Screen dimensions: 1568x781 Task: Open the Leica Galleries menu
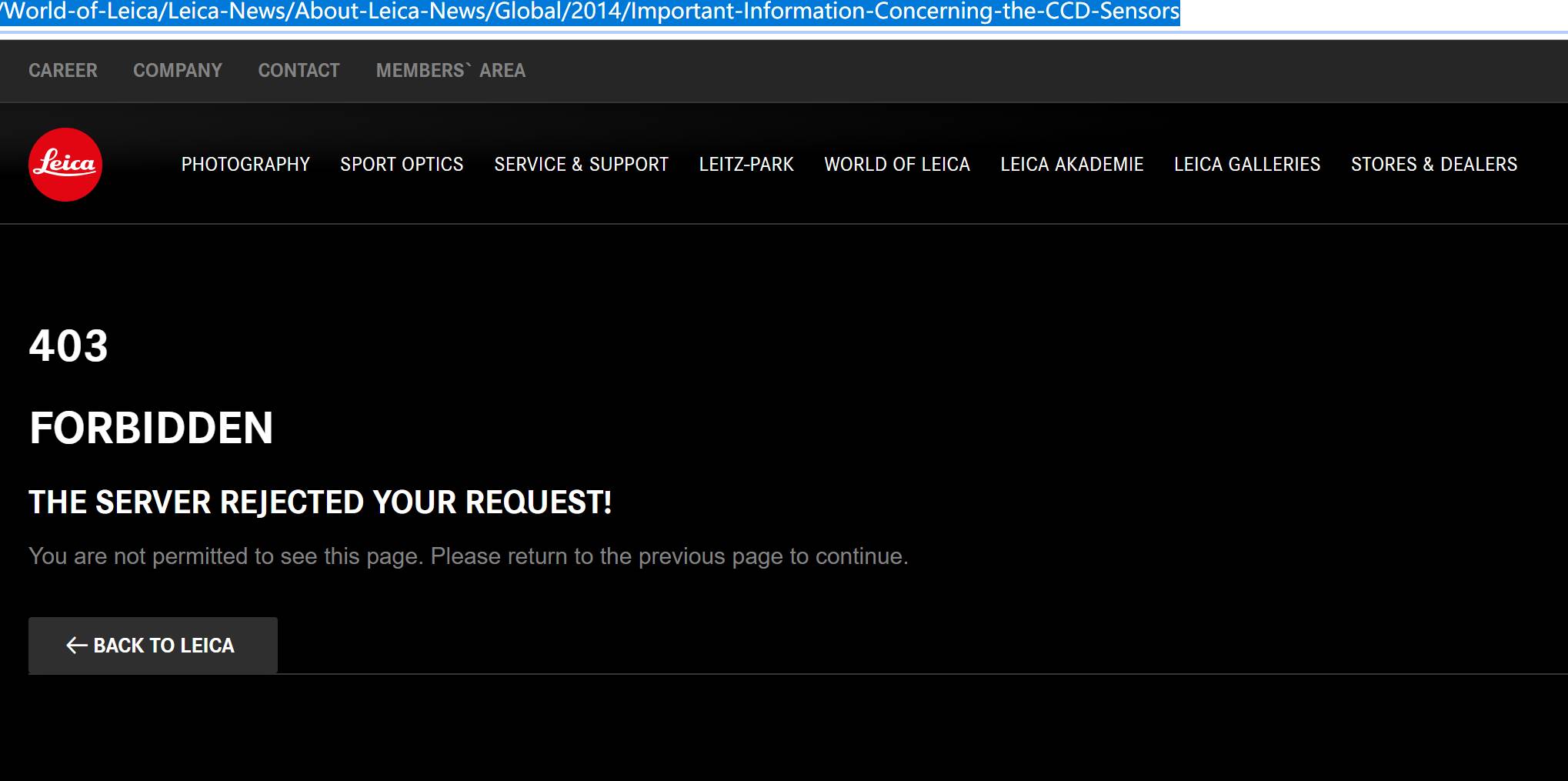[1247, 165]
